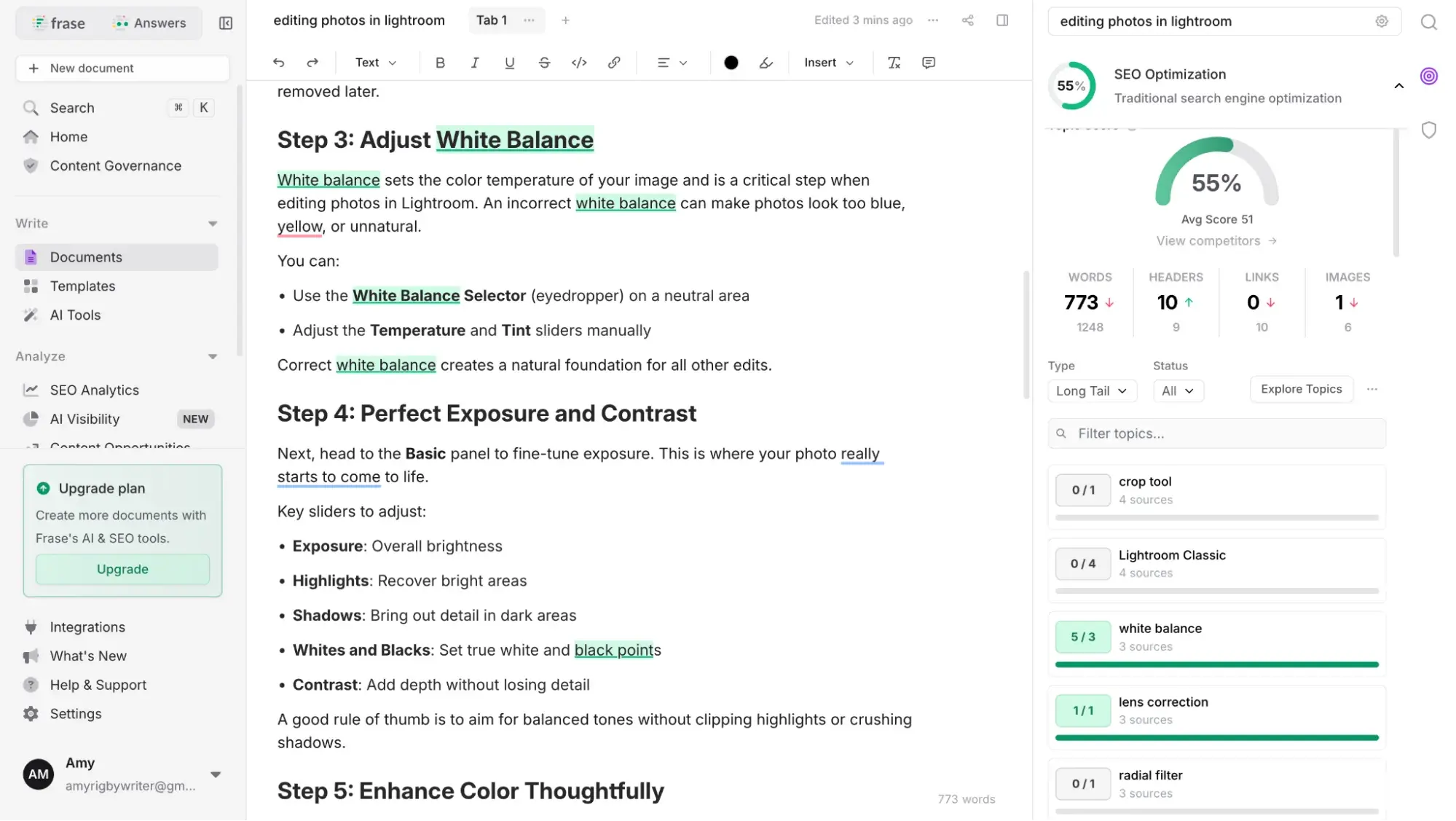
Task: Open the Status All dropdown
Action: (1177, 391)
